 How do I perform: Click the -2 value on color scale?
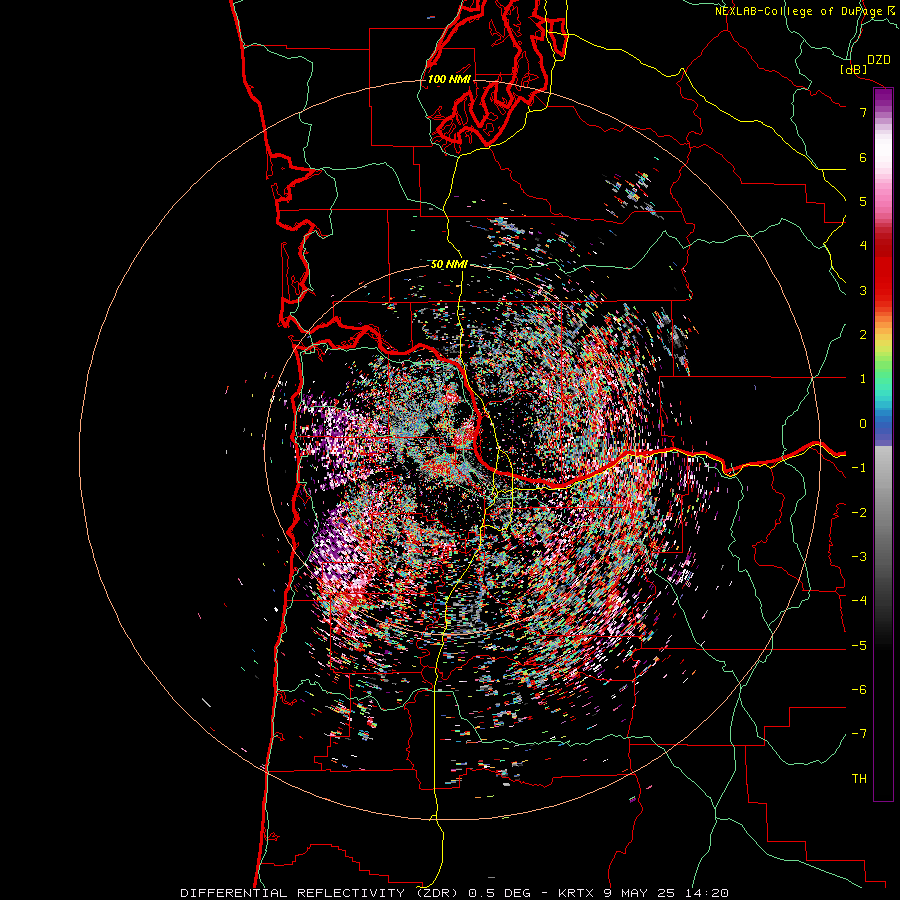(859, 512)
